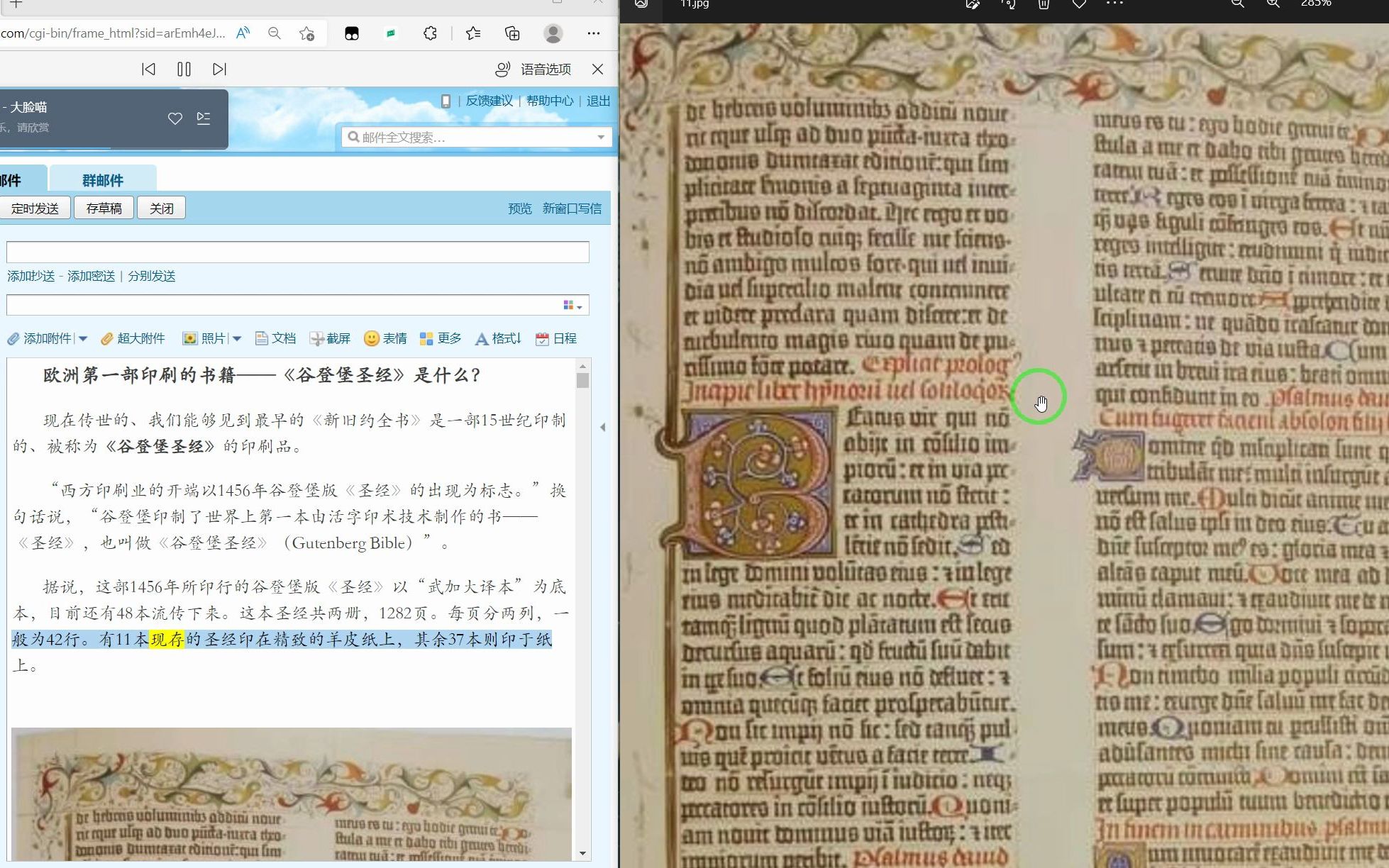
Task: Click 分别发送 send separately link
Action: [152, 276]
